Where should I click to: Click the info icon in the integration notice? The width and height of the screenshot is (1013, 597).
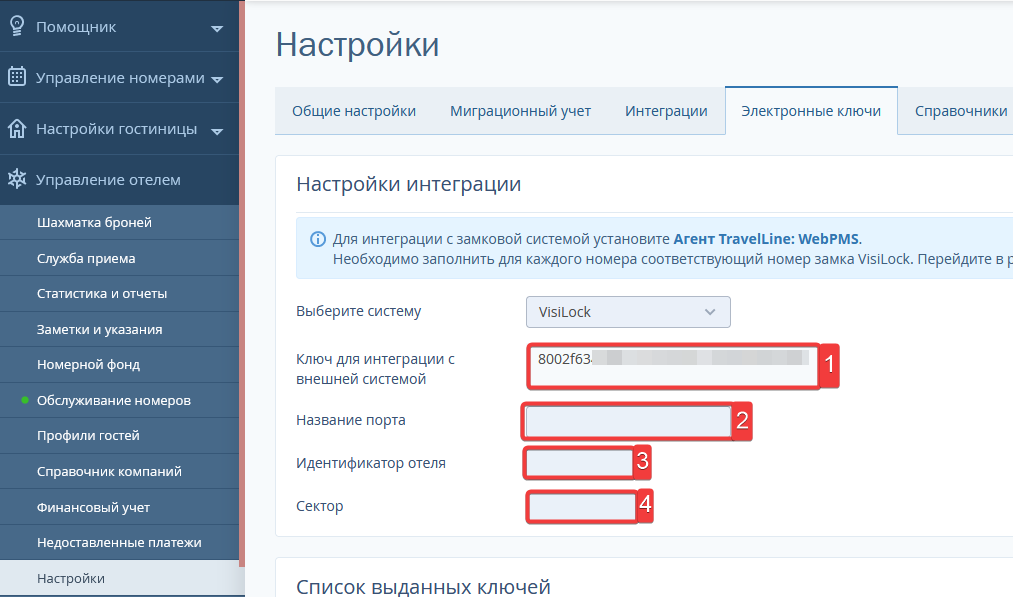pos(318,239)
